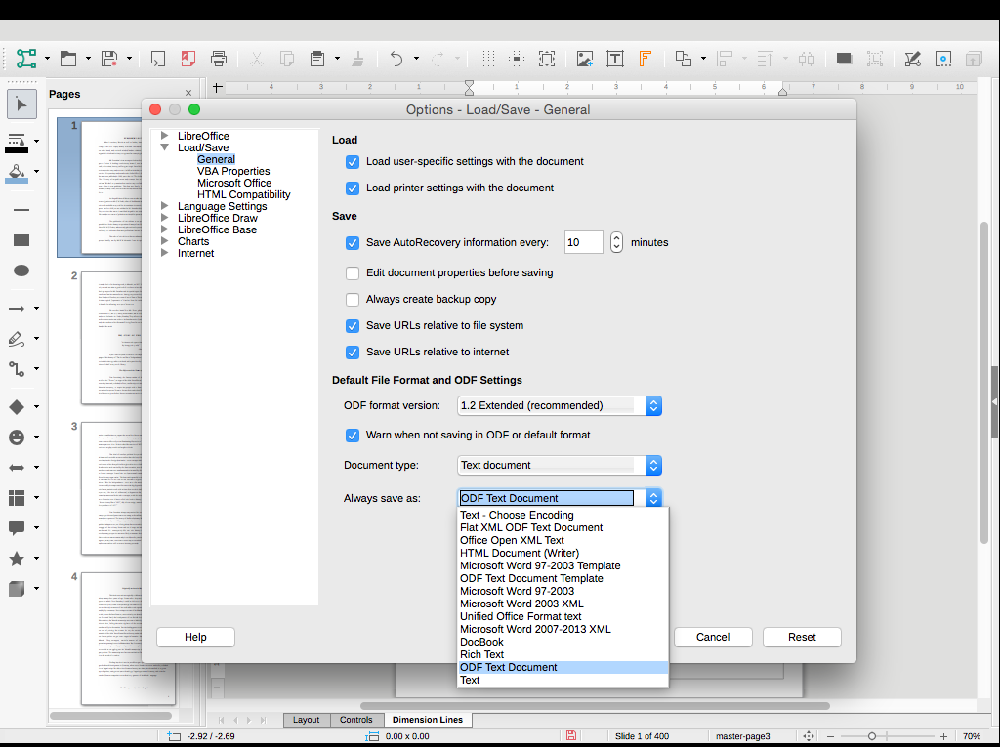
Task: Uncheck Load printer settings with the document
Action: coord(352,188)
